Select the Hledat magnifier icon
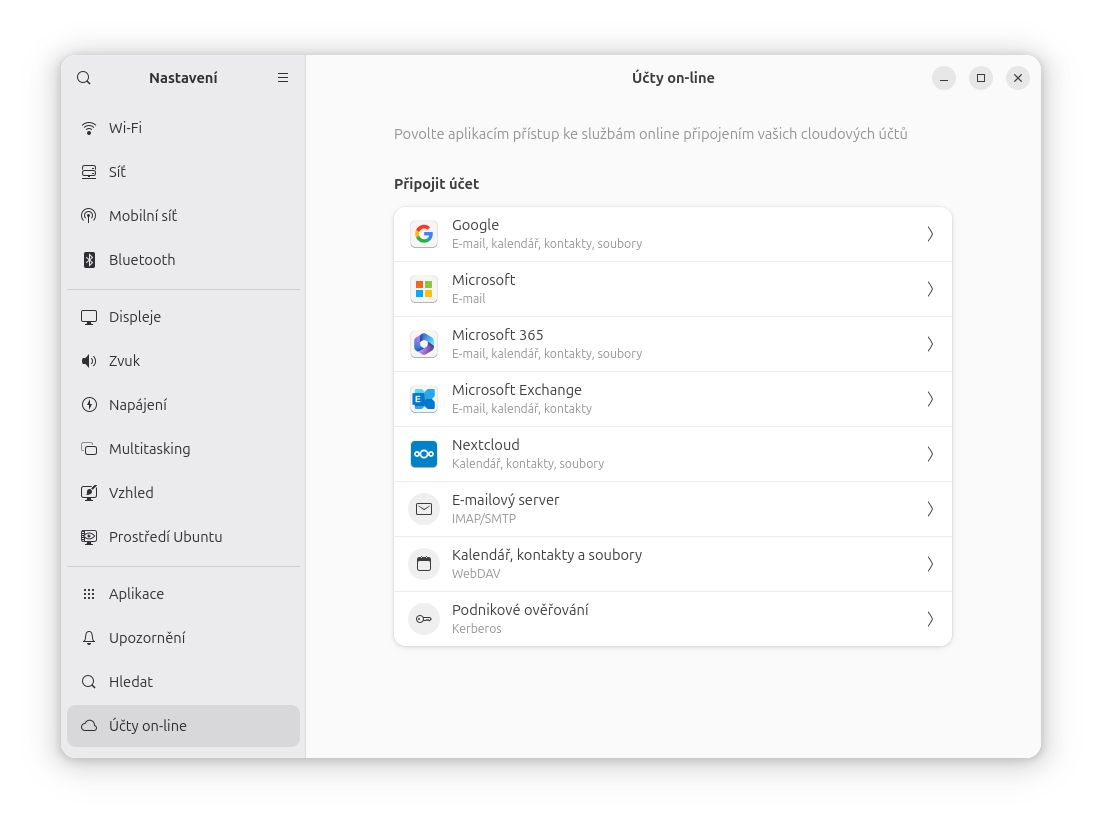Screen dimensions: 1102x825 [x=89, y=682]
